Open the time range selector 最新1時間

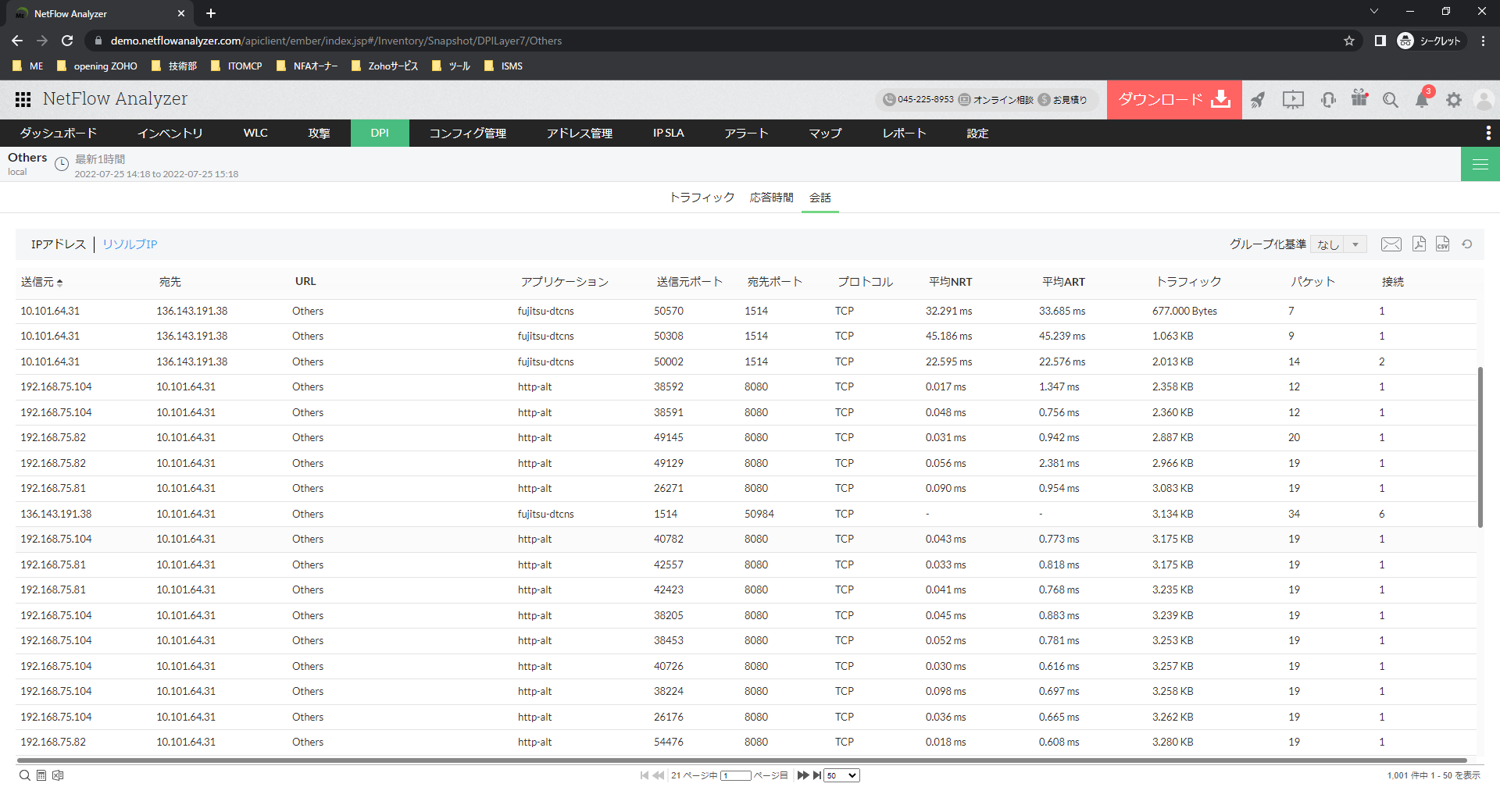(99, 159)
